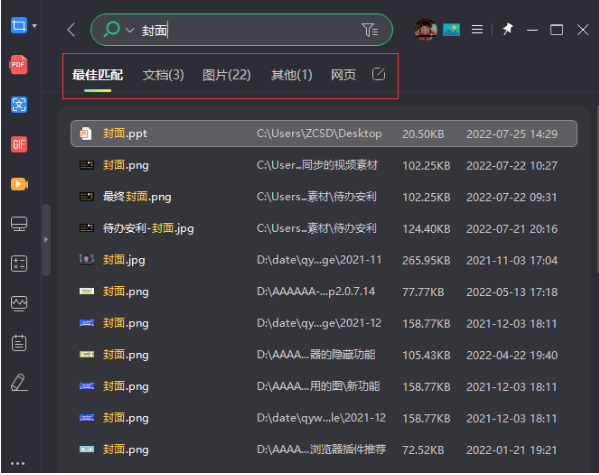Launch the text translation tool

click(19, 105)
